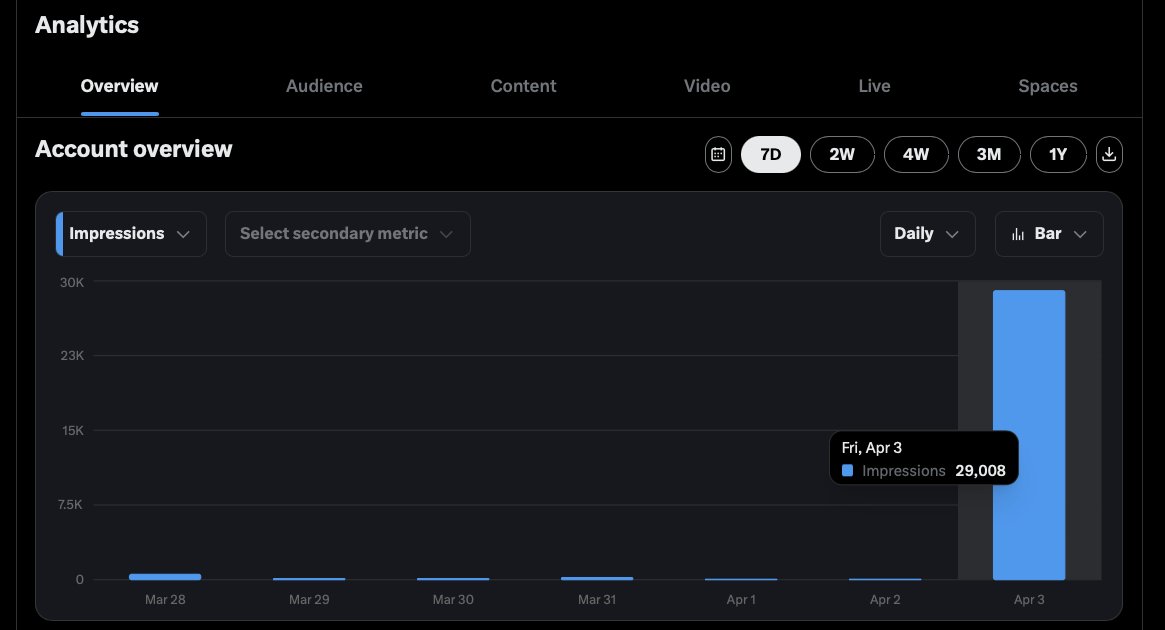
Task: Open the Live tab
Action: coord(874,86)
